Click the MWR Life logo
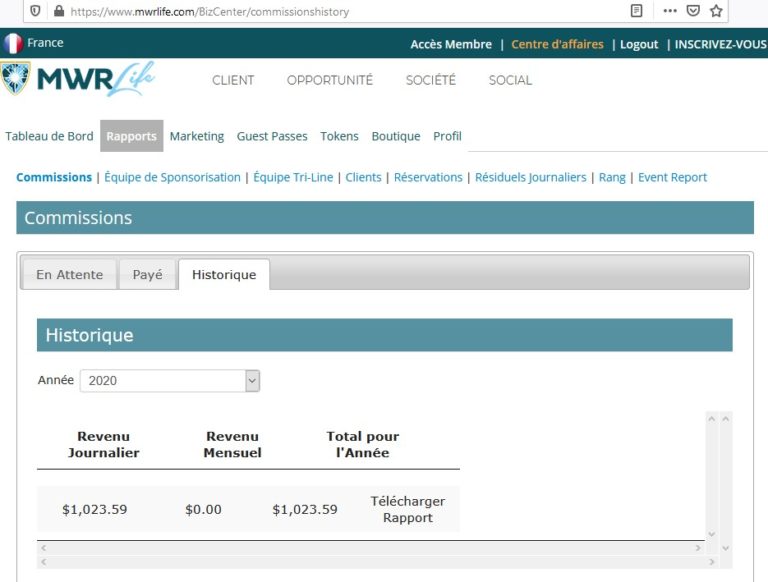Viewport: 768px width, 582px height. [78, 79]
